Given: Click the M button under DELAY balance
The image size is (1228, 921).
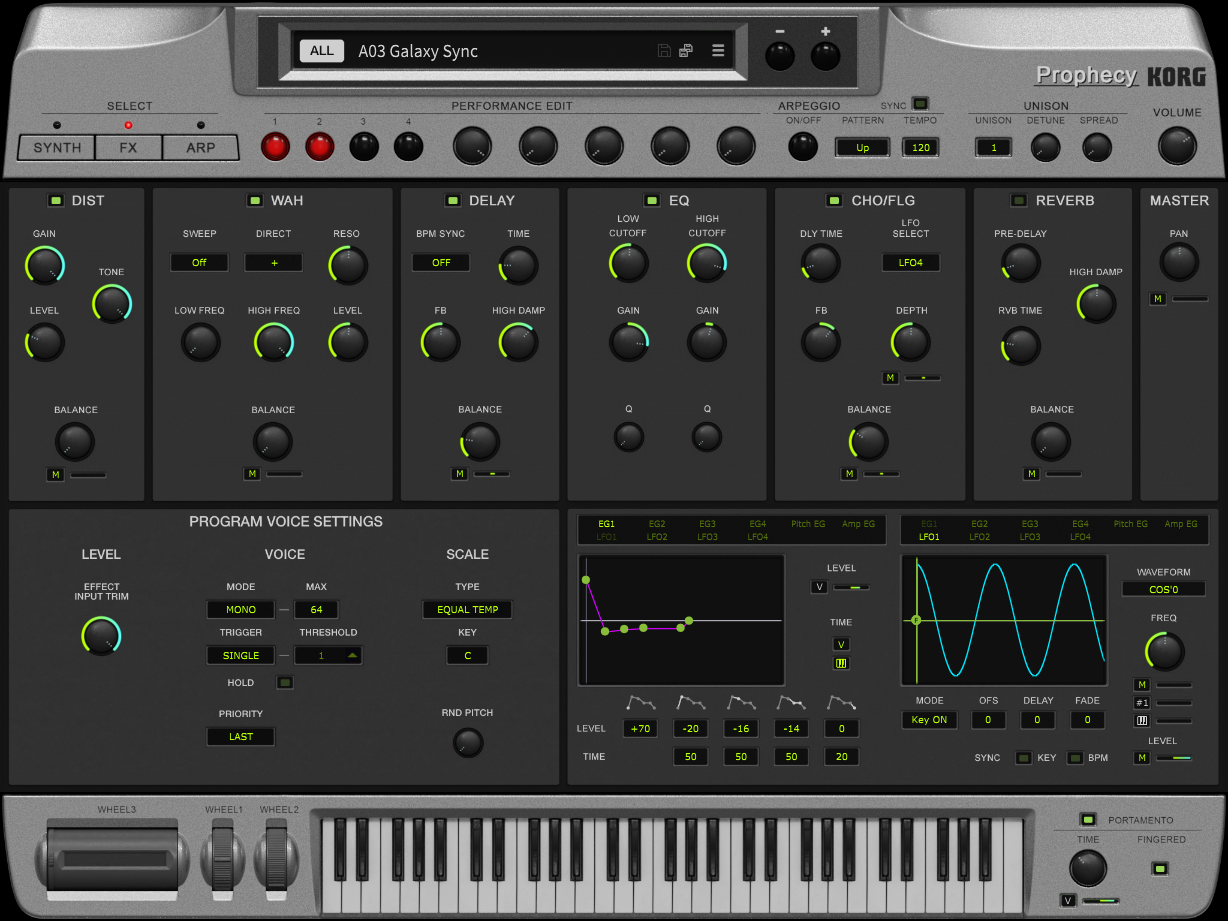Looking at the screenshot, I should coord(459,474).
